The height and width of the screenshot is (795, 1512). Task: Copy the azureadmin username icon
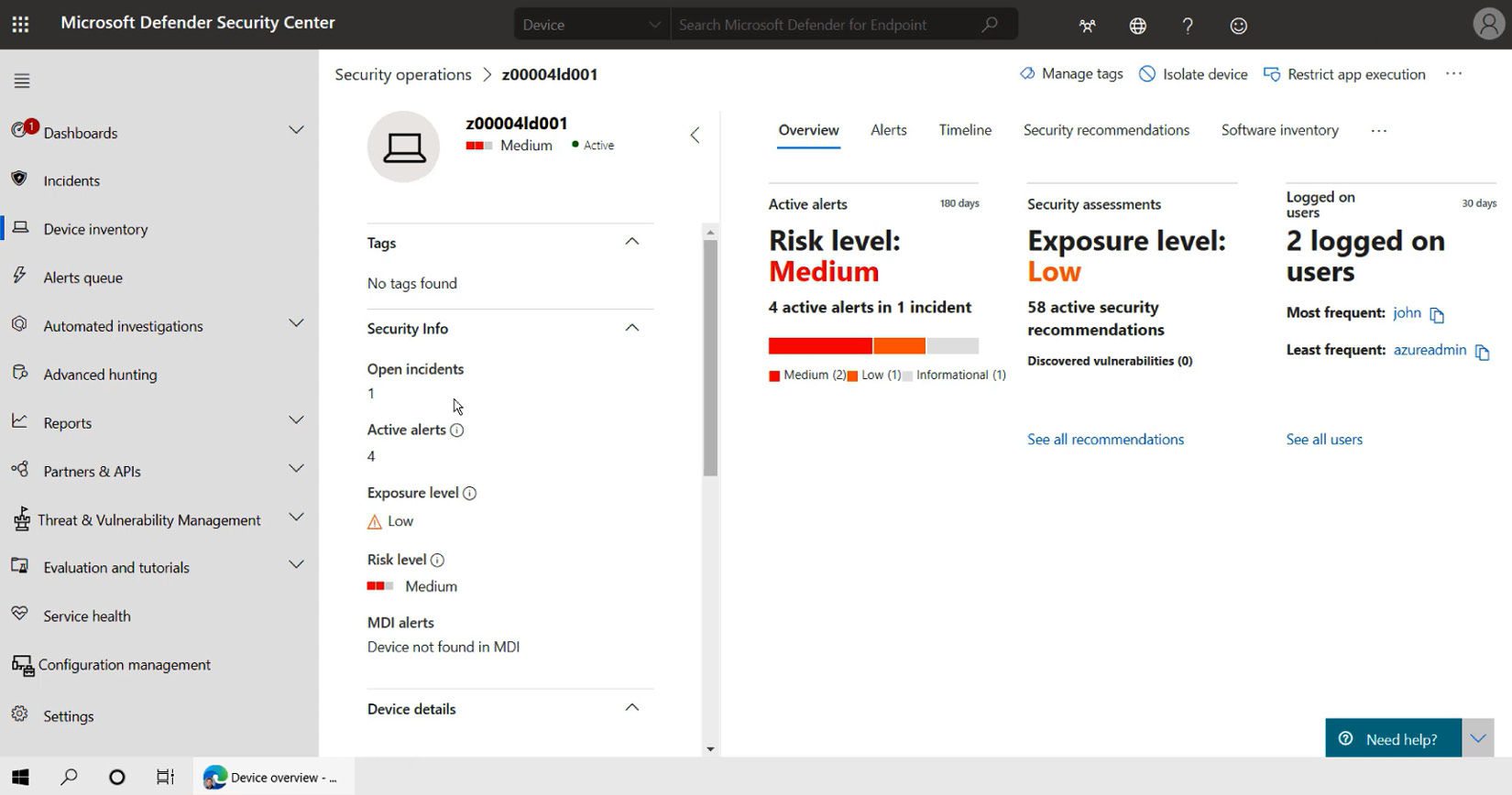click(x=1482, y=352)
